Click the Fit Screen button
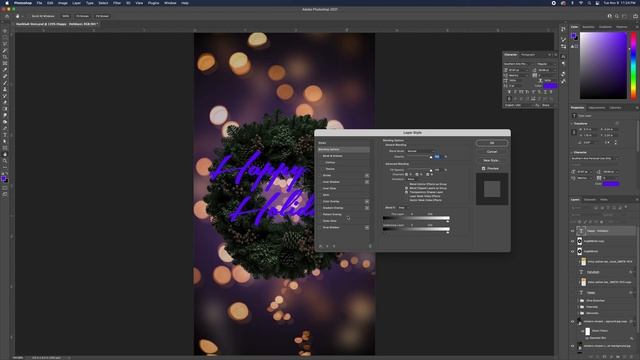Image resolution: width=640 pixels, height=360 pixels. coord(82,16)
